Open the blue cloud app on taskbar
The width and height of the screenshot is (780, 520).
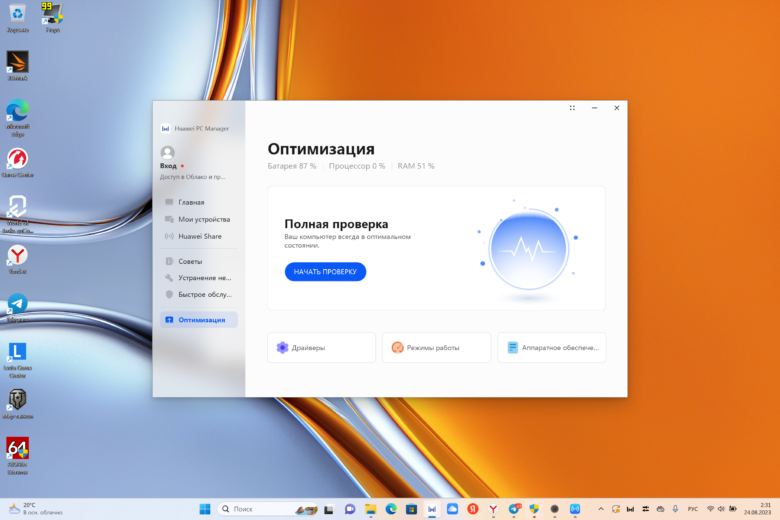point(452,509)
